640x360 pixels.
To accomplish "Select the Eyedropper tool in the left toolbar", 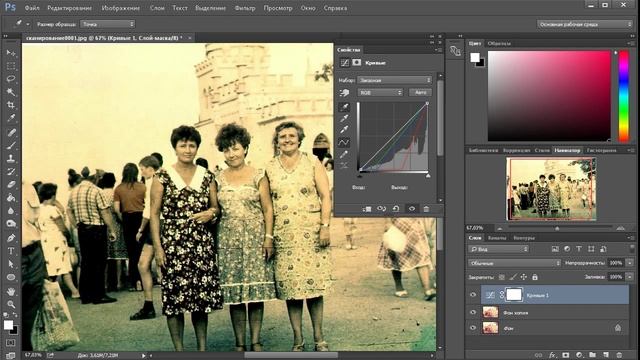I will pyautogui.click(x=11, y=118).
